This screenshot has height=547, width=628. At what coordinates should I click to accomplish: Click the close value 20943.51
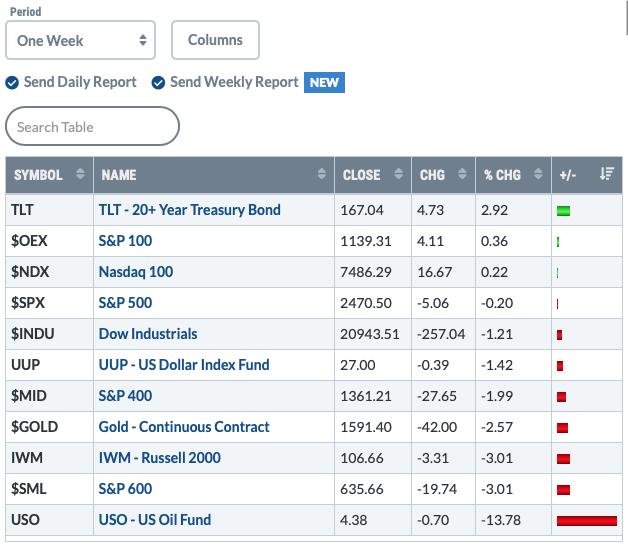370,334
